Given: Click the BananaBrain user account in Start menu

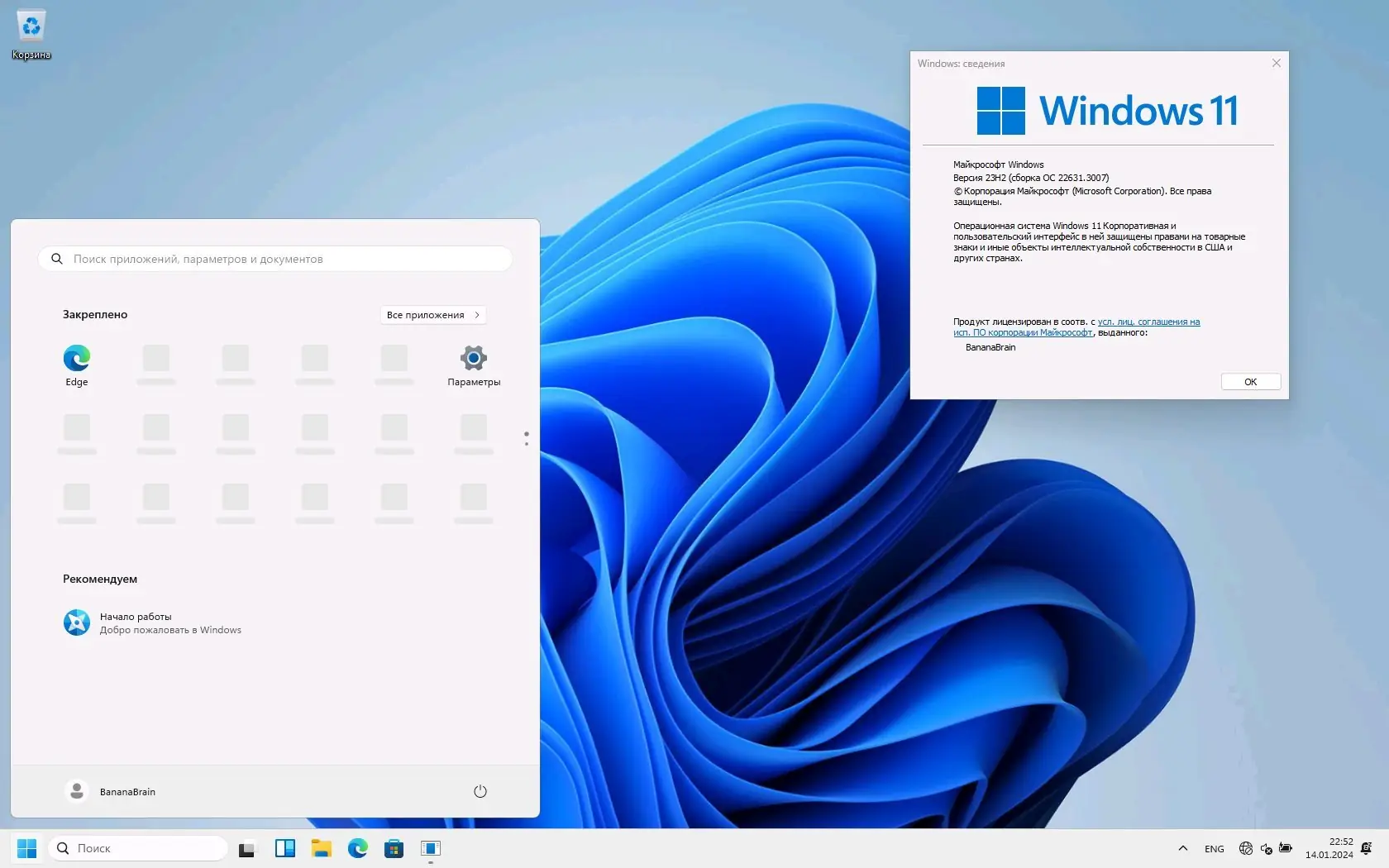Looking at the screenshot, I should (x=111, y=791).
